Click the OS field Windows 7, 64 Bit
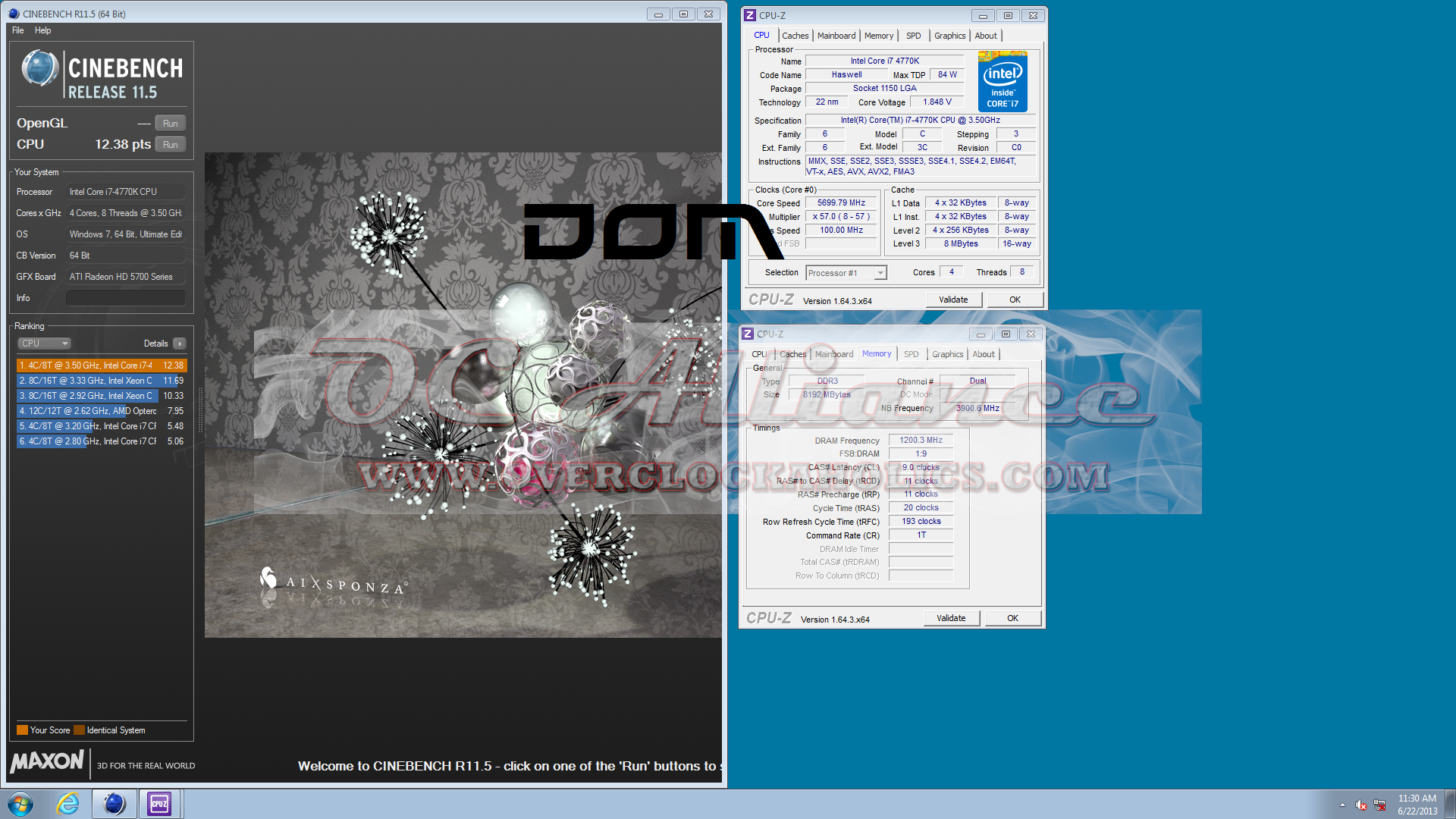This screenshot has height=819, width=1456. coord(125,234)
